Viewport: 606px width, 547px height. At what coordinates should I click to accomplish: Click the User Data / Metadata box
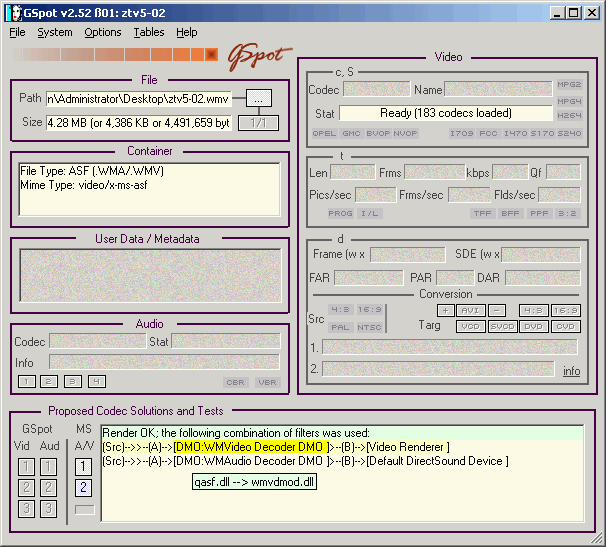[150, 275]
